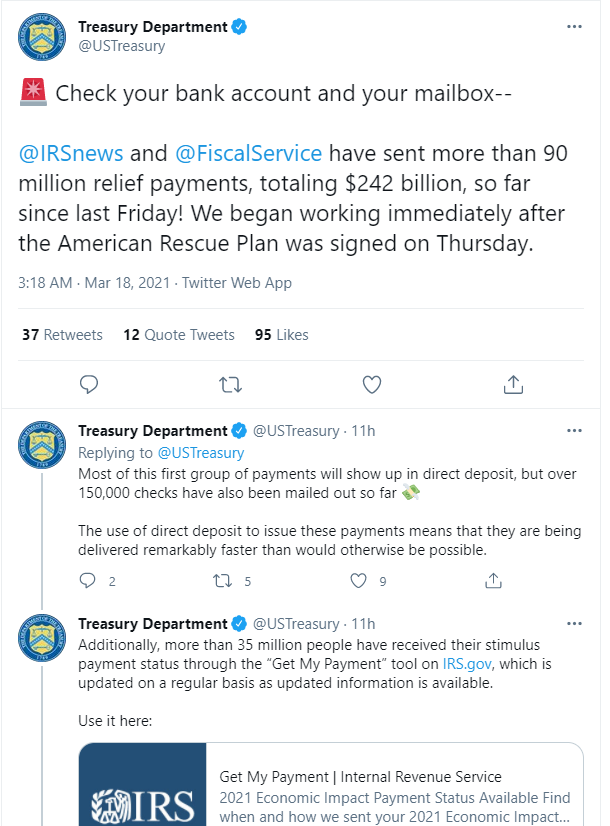Like the main Treasury Department tweet
Viewport: 610px width, 826px height.
(x=372, y=384)
